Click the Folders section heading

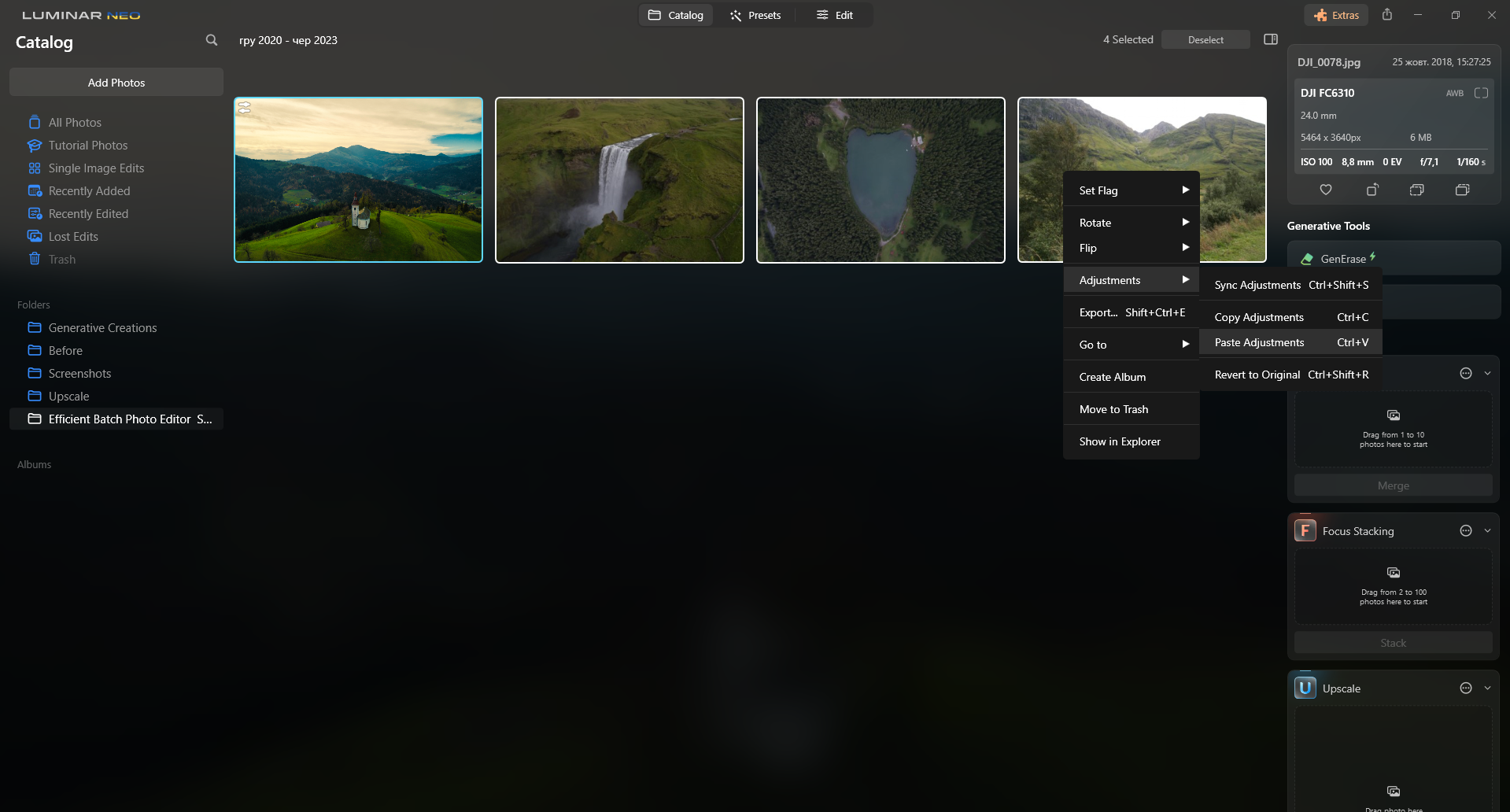[33, 305]
